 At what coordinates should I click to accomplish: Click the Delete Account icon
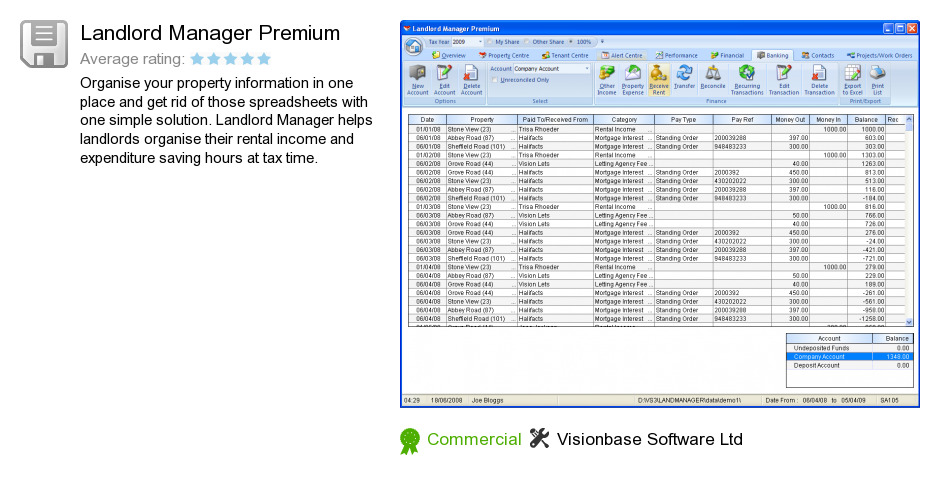pyautogui.click(x=471, y=74)
